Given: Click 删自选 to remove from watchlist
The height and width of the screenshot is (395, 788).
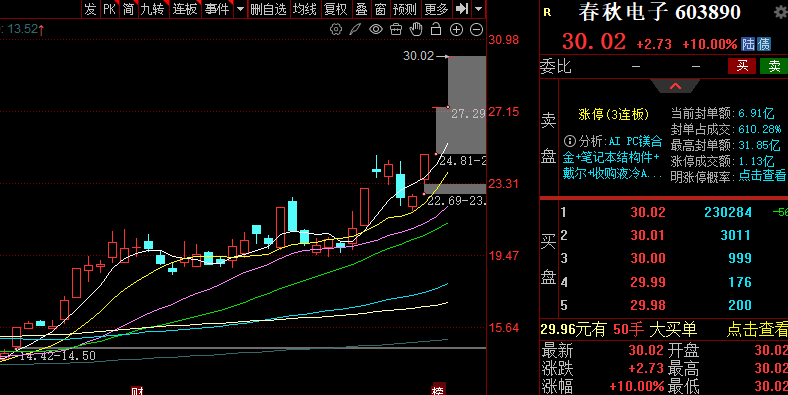Looking at the screenshot, I should pyautogui.click(x=268, y=9).
